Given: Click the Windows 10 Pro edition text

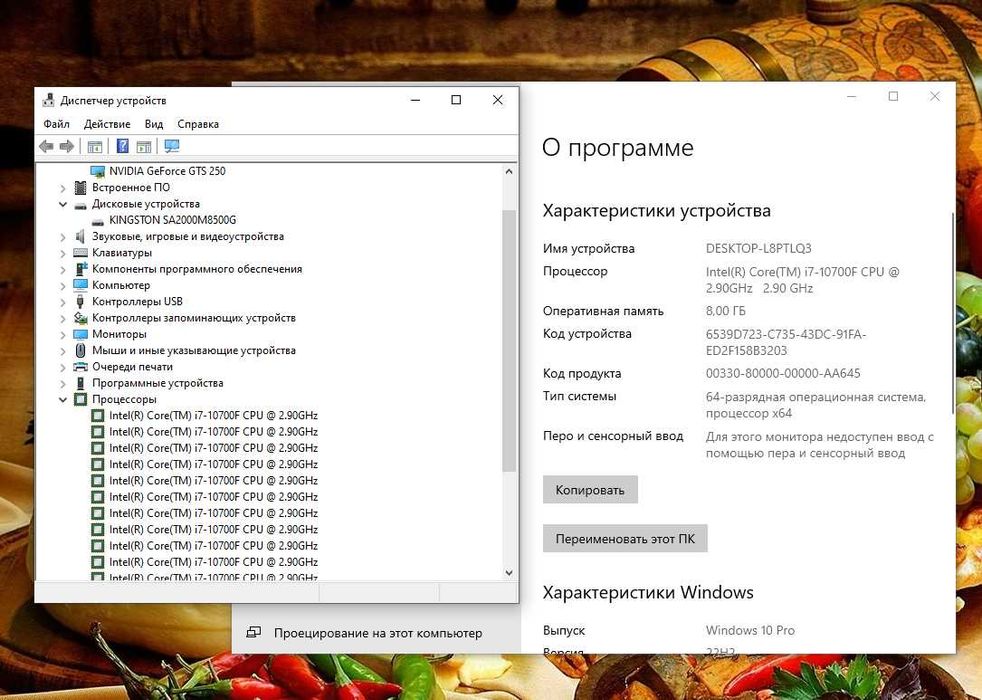Looking at the screenshot, I should point(750,631).
